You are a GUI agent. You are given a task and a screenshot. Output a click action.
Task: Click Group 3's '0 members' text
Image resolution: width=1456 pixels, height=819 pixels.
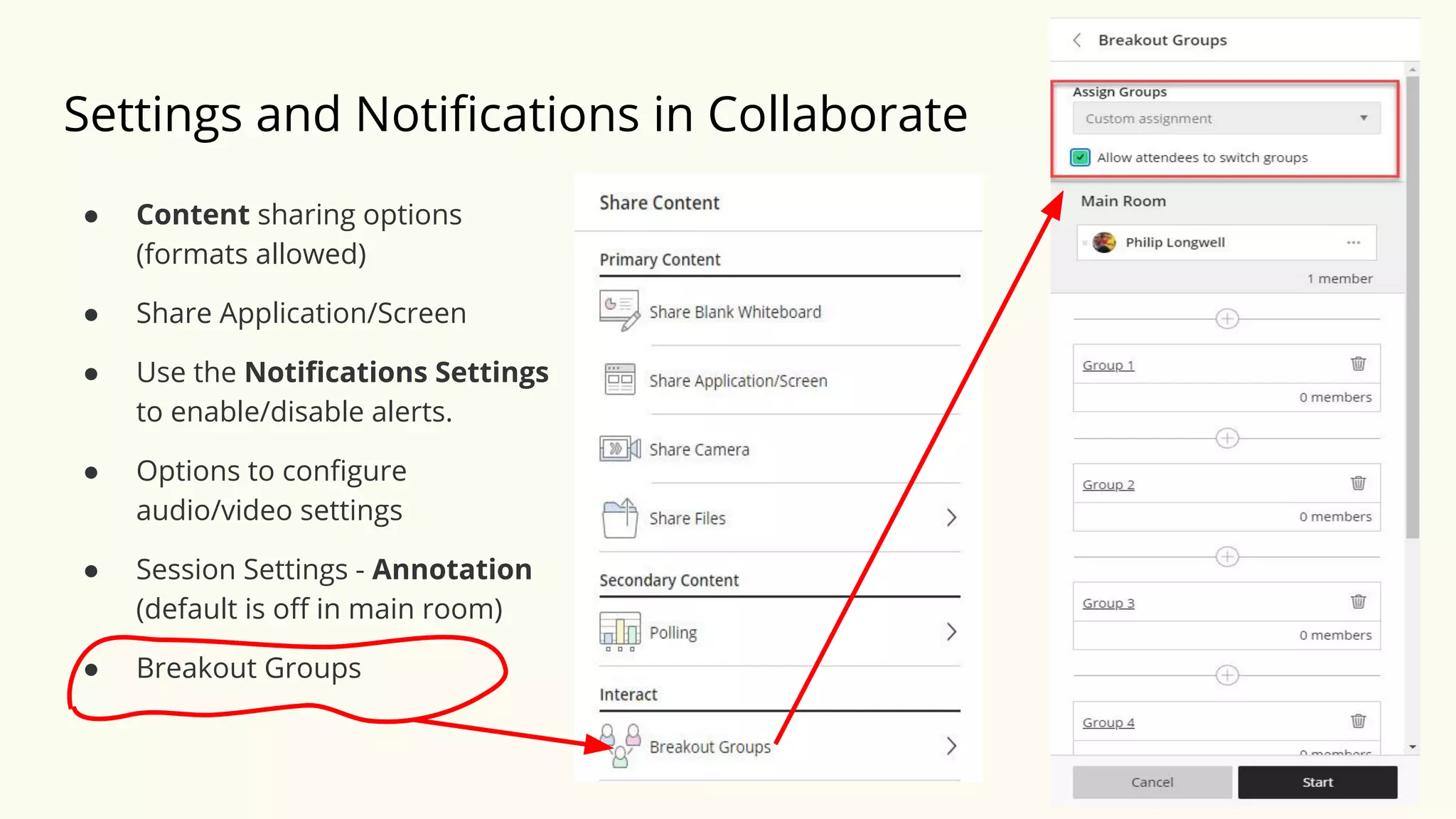pos(1335,635)
